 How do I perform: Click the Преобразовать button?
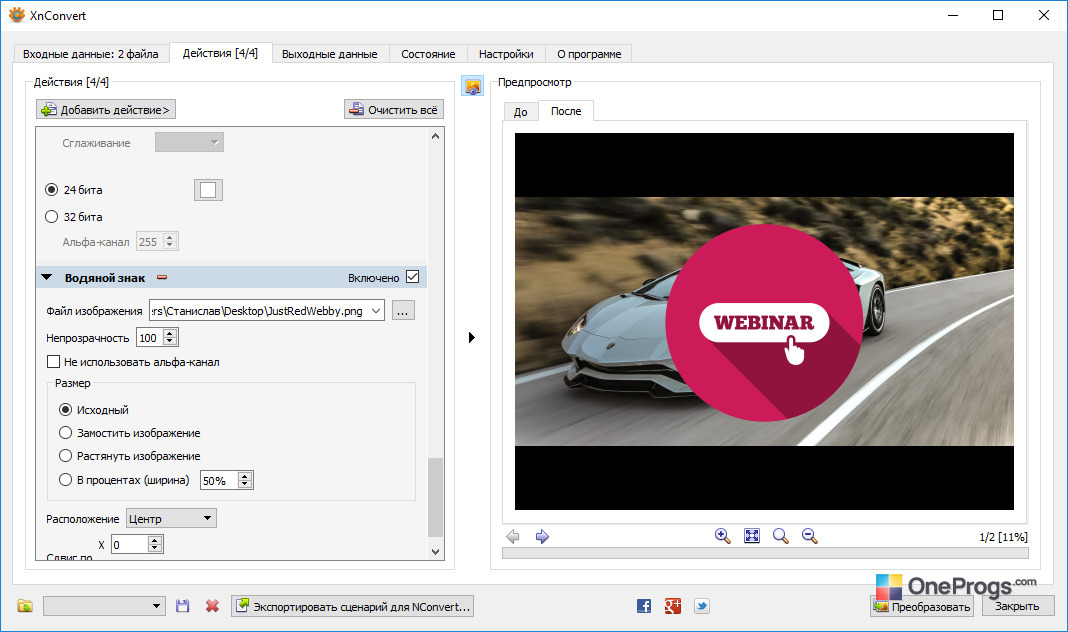click(x=922, y=606)
